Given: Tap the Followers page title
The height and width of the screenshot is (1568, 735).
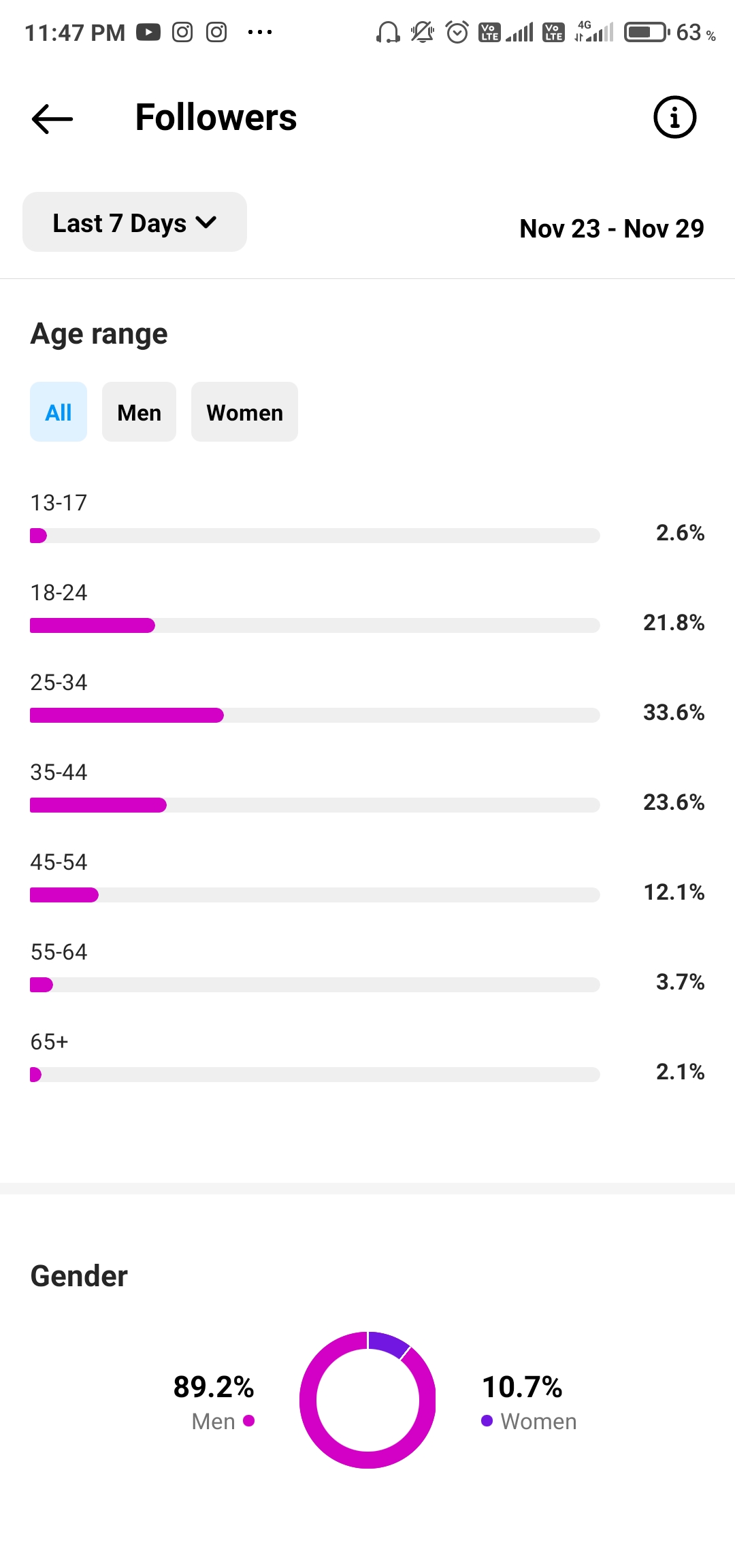Looking at the screenshot, I should (x=216, y=117).
